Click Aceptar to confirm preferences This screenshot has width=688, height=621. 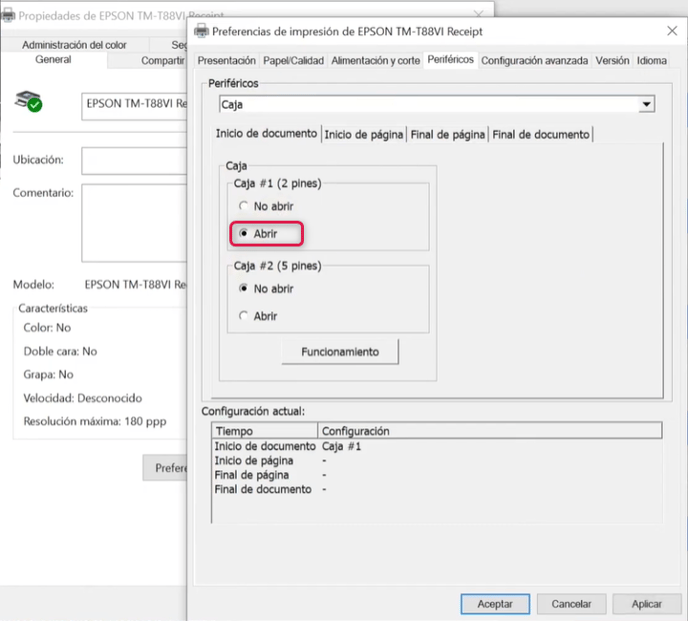click(x=495, y=604)
